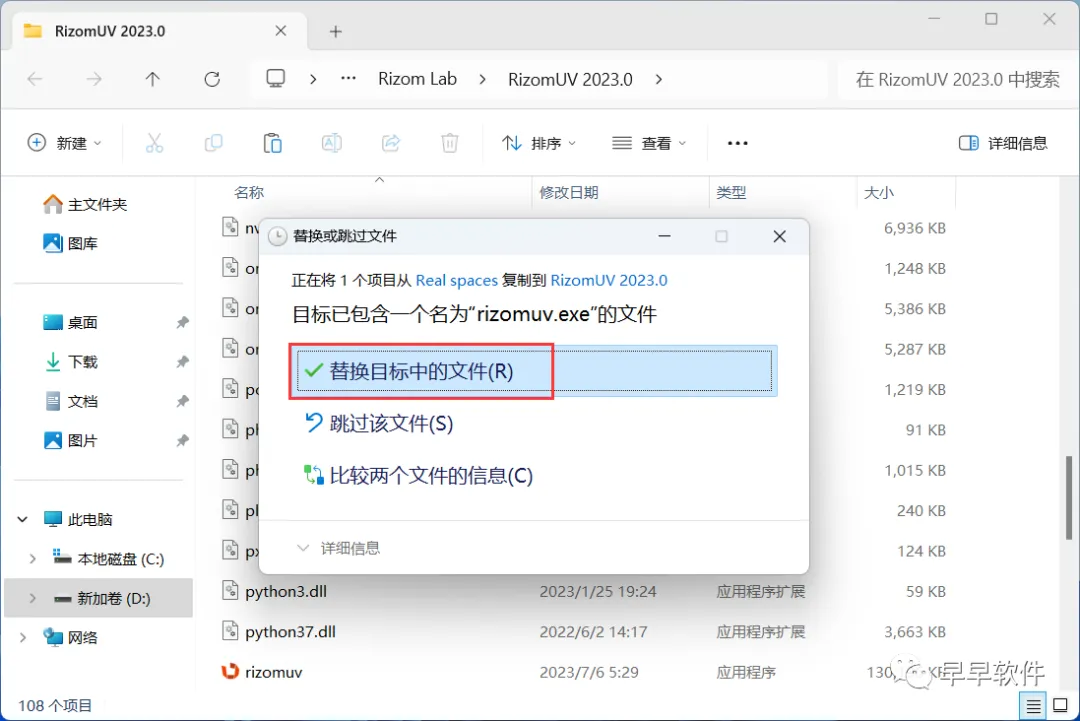Open the Sort (排序) dropdown
Screen dimensions: 1080x721
click(539, 143)
